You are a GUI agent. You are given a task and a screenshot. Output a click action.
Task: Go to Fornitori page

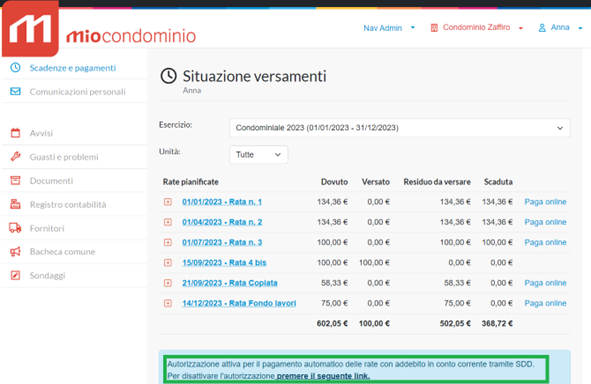tap(47, 228)
